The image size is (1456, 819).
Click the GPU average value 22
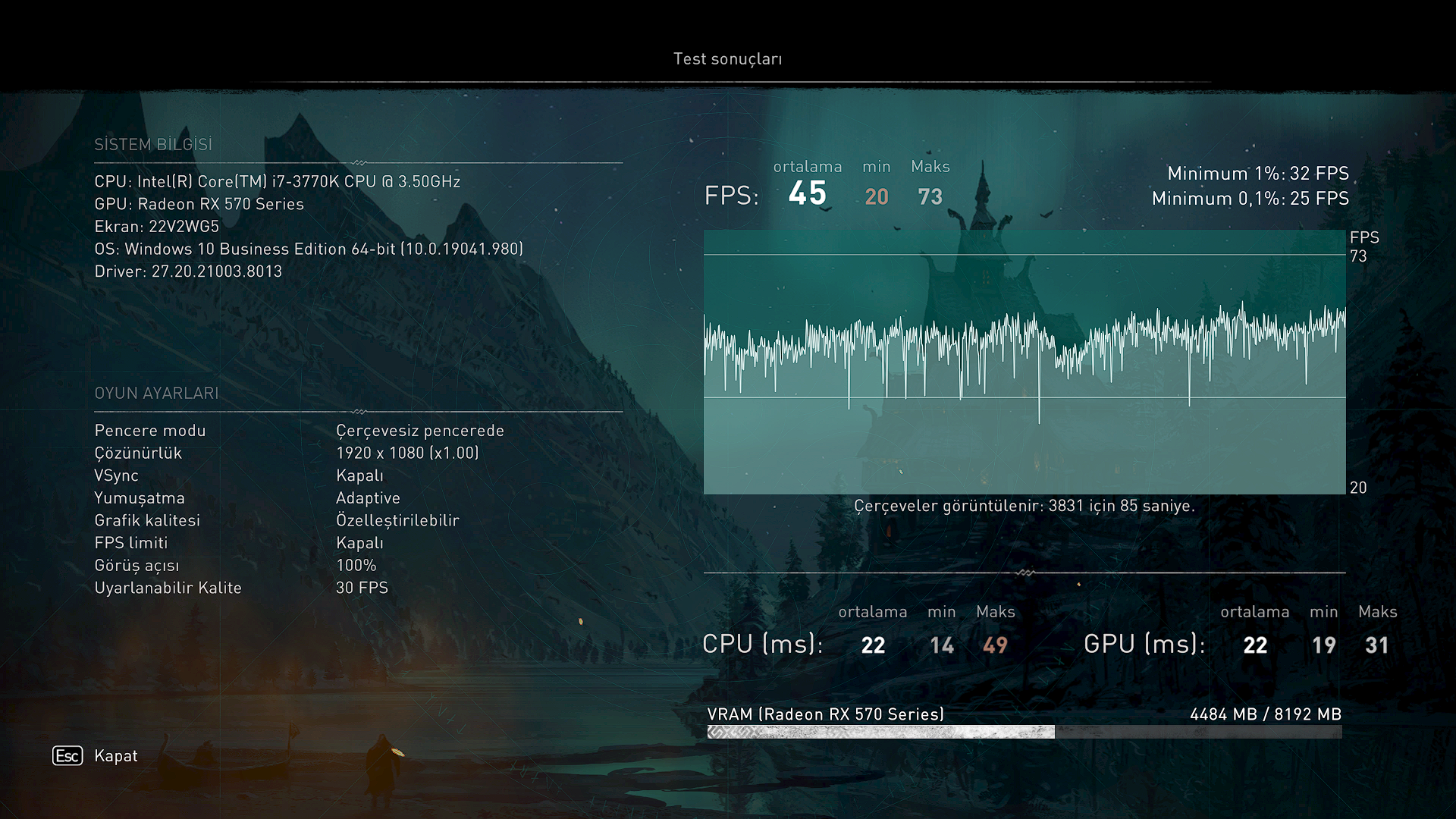coord(1255,645)
